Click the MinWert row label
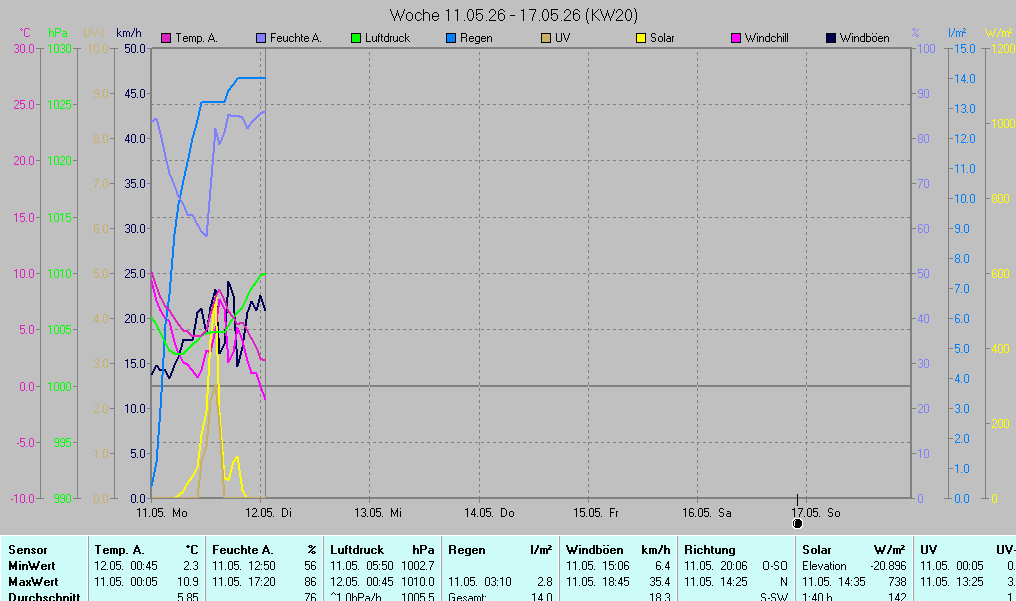The image size is (1016, 601). tap(32, 566)
